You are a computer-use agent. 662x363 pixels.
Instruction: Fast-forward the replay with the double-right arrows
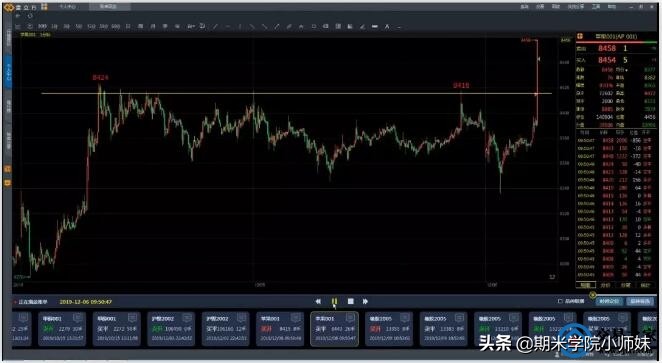click(365, 301)
